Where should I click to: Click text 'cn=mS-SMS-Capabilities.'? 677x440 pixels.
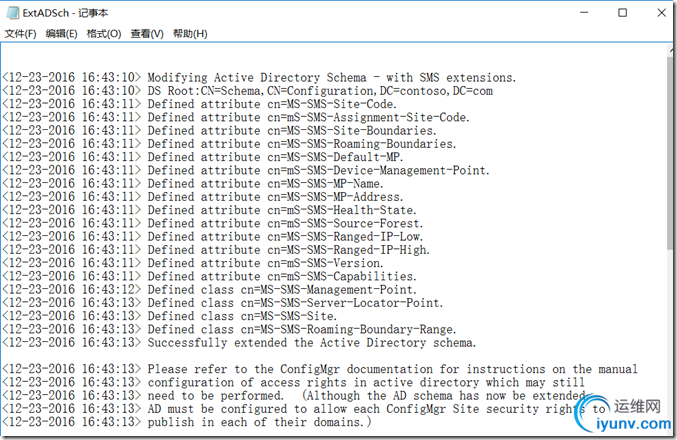[342, 276]
